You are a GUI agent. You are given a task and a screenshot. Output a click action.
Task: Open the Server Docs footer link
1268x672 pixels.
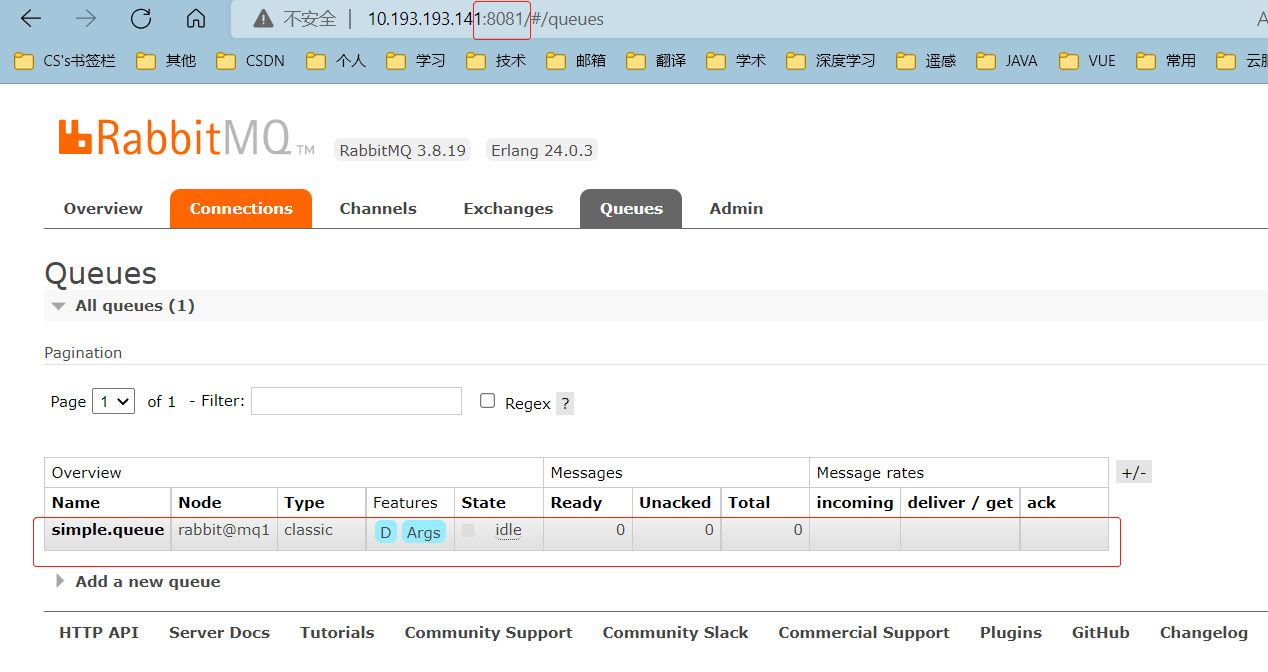click(x=219, y=633)
